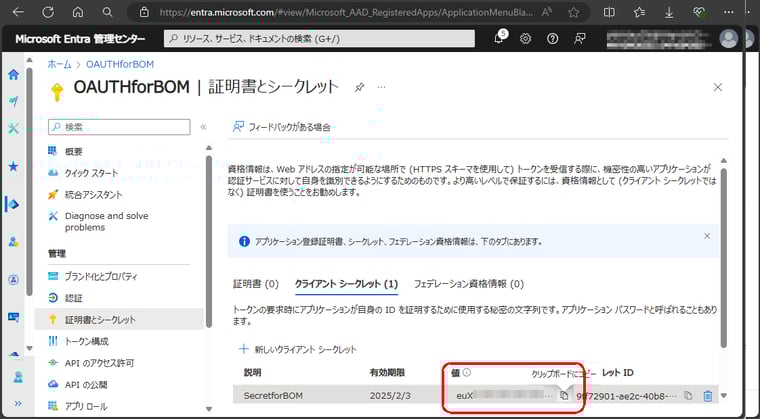Screen dimensions: 760x419
Task: Open the notifications bell icon
Action: coord(499,39)
